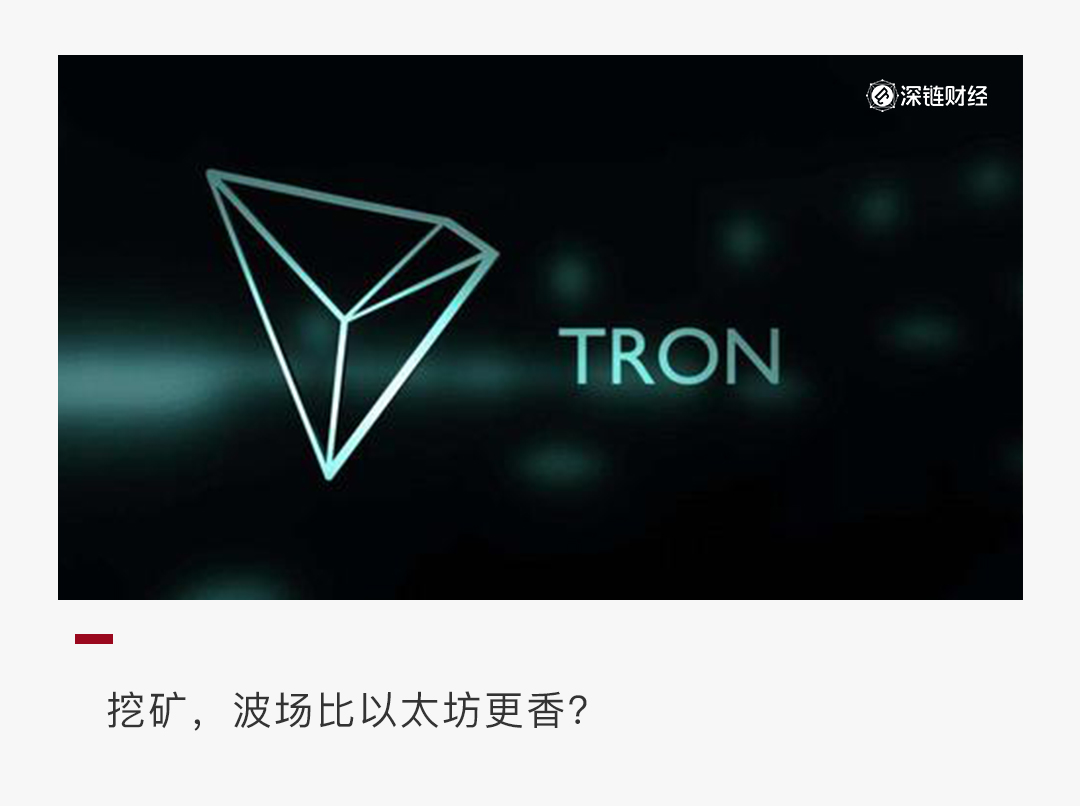Click the center junction of the TRON logo lines
This screenshot has width=1080, height=806.
tap(344, 319)
